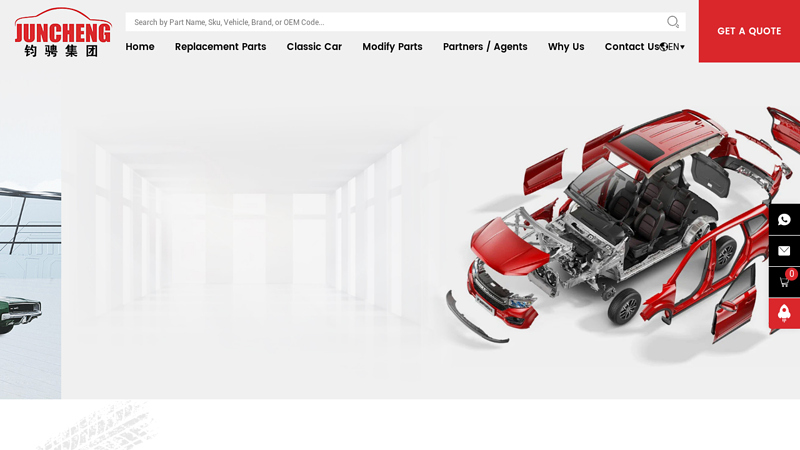Image resolution: width=800 pixels, height=450 pixels.
Task: Expand the EN language dropdown
Action: click(677, 47)
